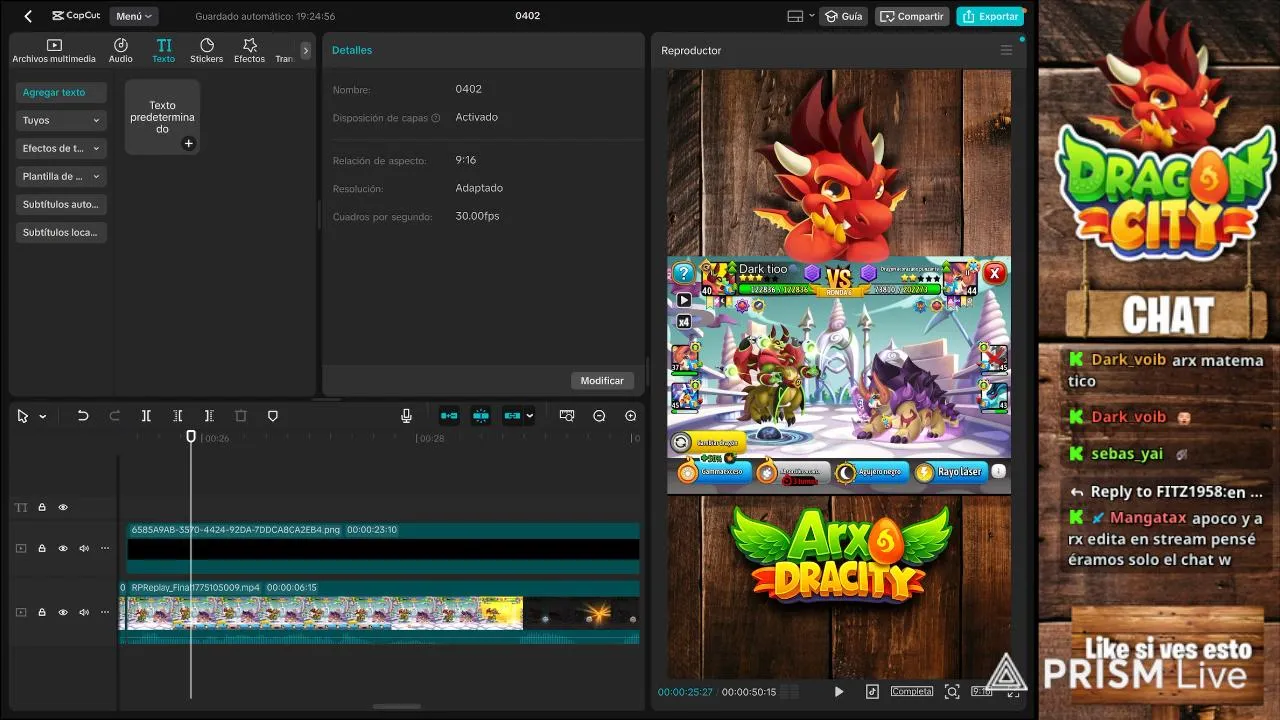Toggle main track magnet snapping

[x=449, y=416]
